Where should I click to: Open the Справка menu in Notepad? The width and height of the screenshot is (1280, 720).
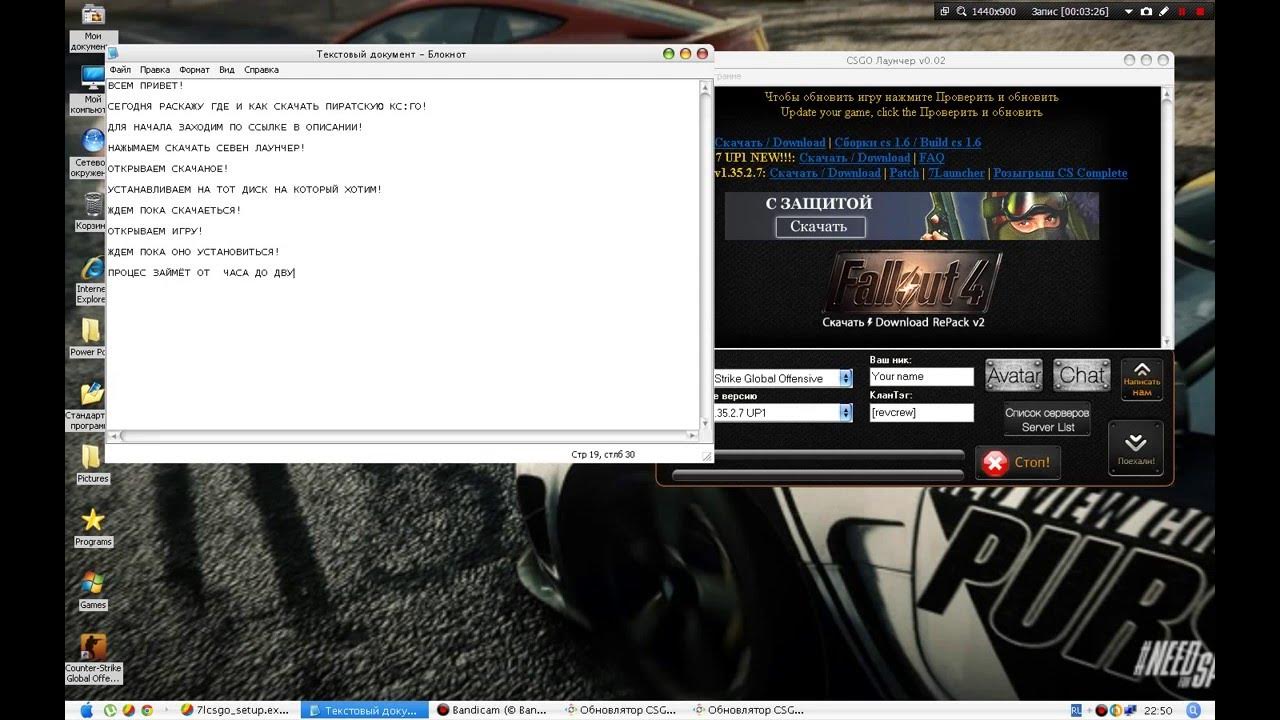coord(261,70)
